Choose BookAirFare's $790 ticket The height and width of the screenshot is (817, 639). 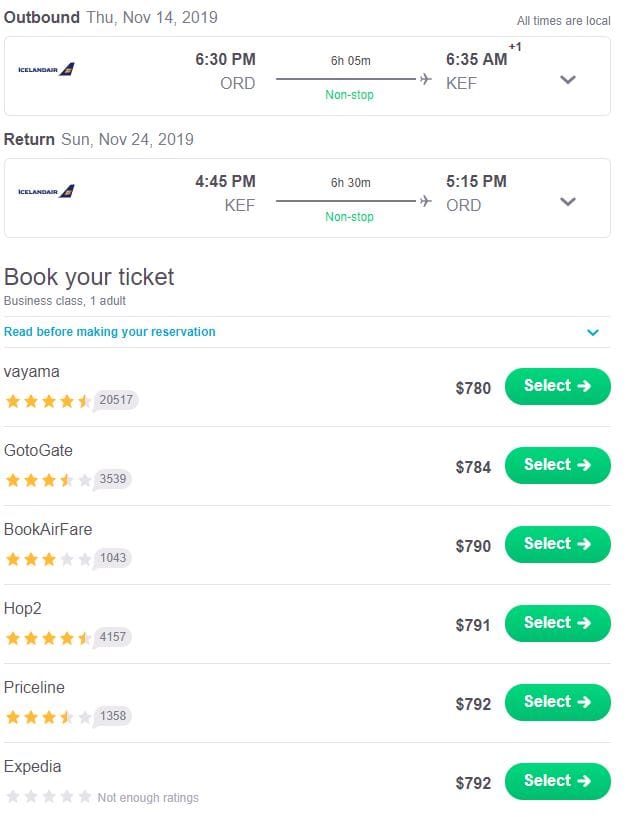point(557,544)
